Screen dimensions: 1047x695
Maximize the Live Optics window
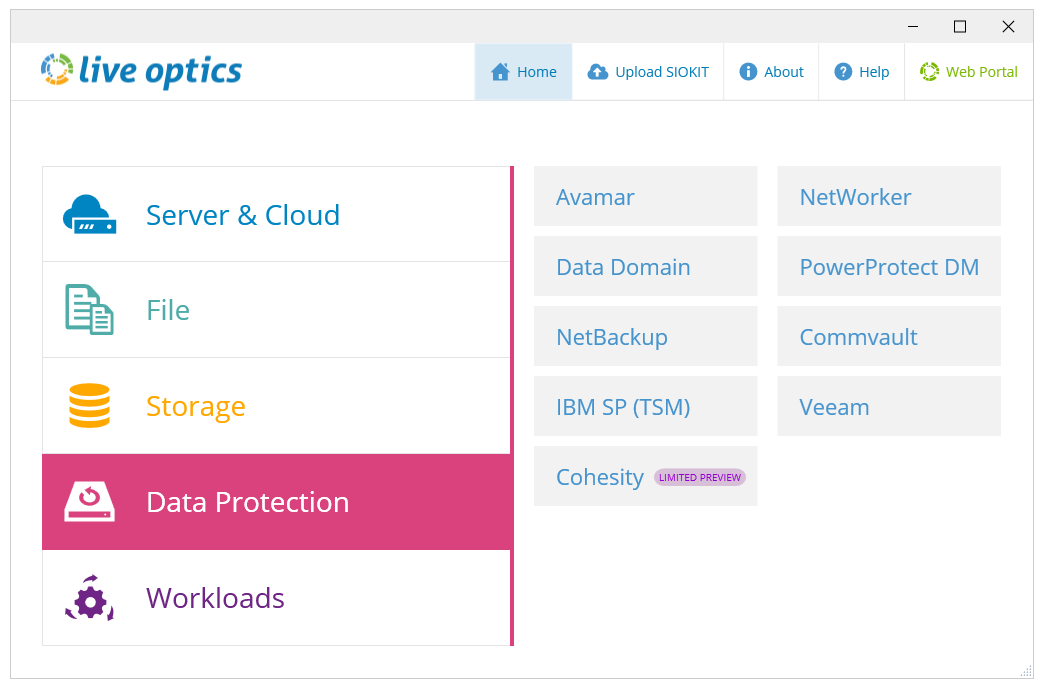(960, 27)
